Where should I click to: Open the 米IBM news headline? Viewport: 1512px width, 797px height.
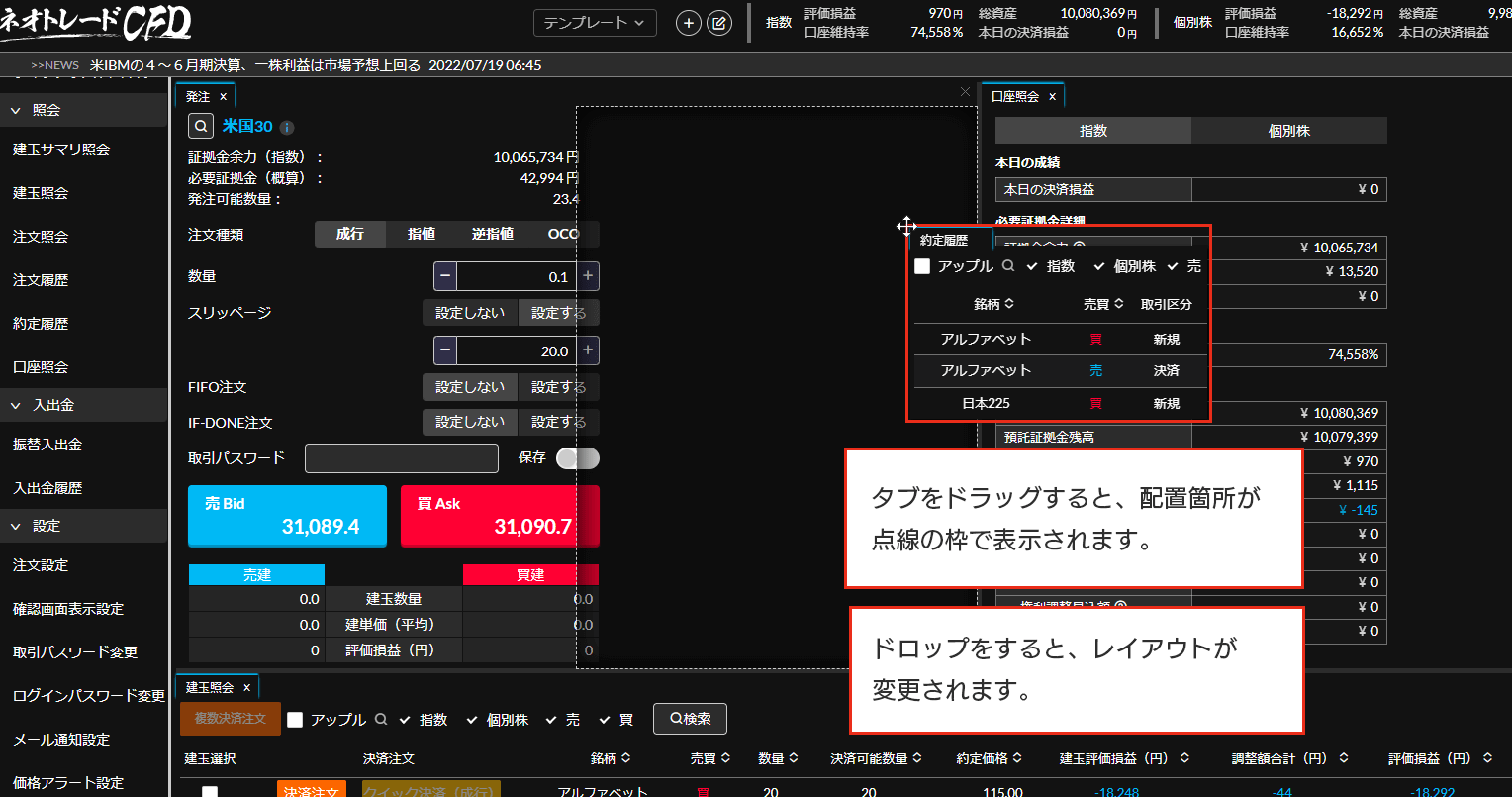click(316, 65)
